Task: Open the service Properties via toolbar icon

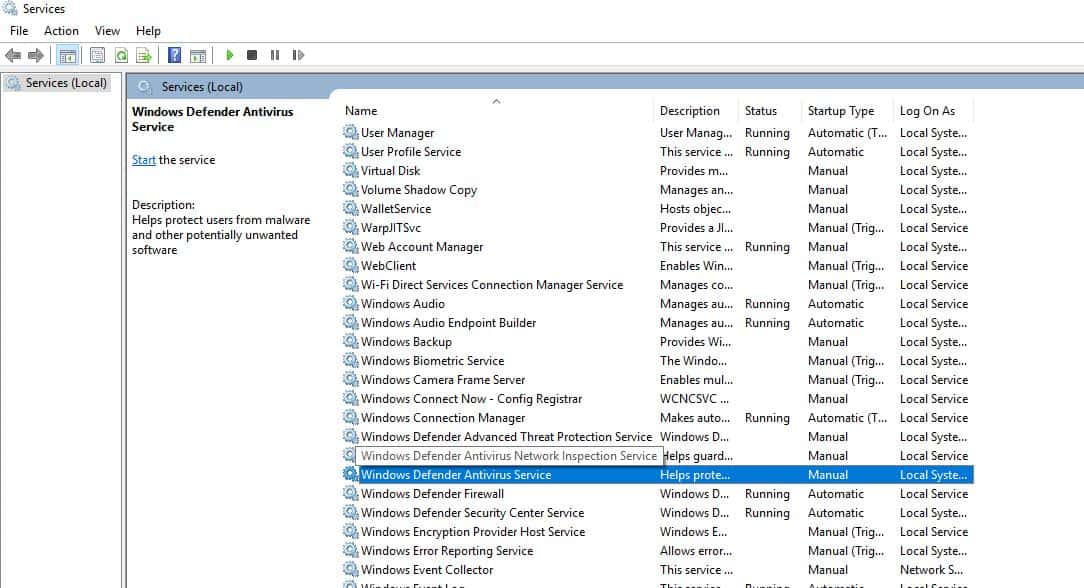Action: tap(95, 55)
